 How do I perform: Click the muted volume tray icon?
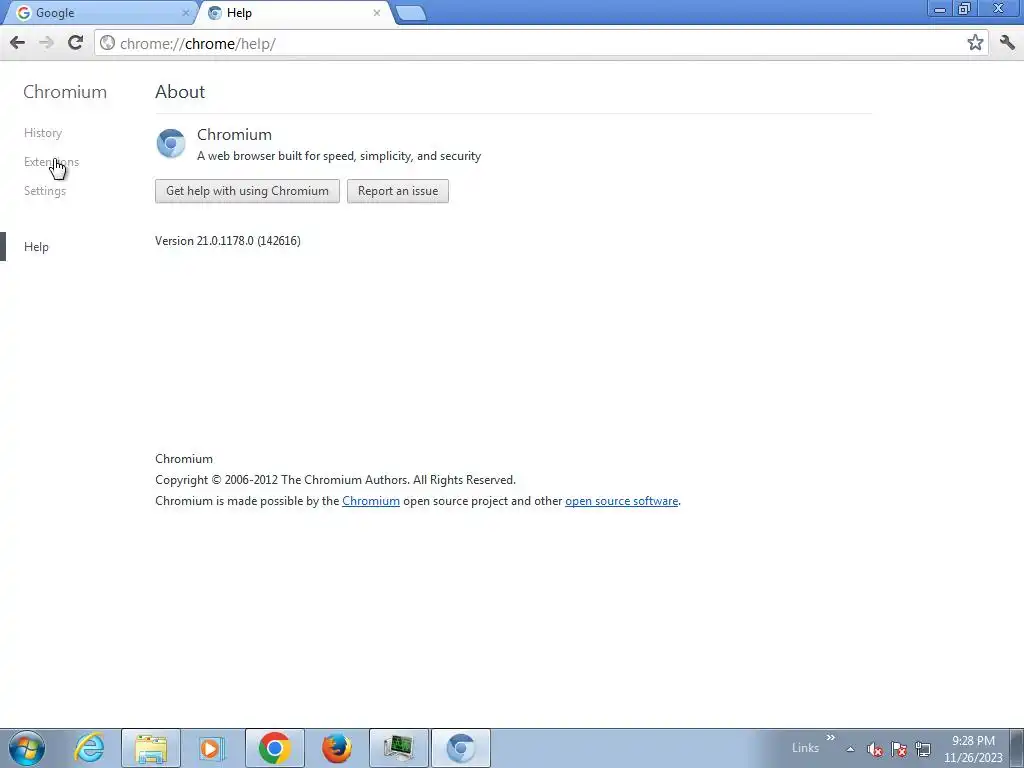[875, 749]
